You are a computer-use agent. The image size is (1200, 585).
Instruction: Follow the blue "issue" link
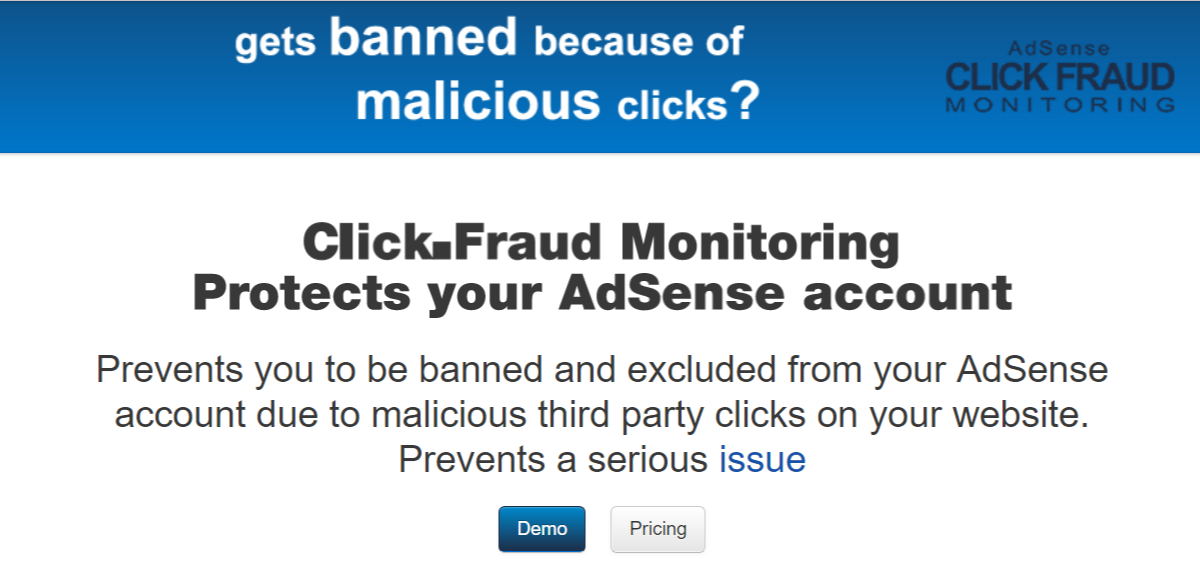click(762, 459)
